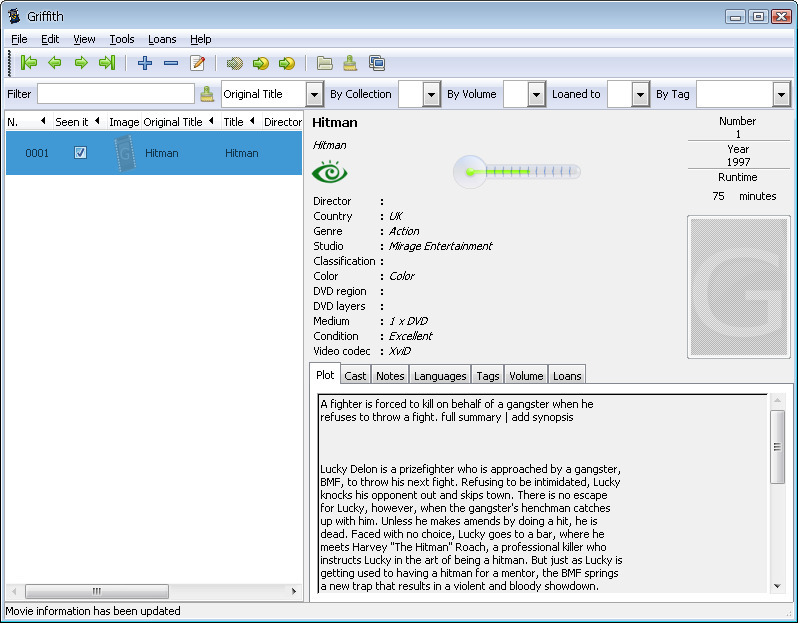Click the toolbar clear filter brush icon
The width and height of the screenshot is (798, 623).
[350, 63]
